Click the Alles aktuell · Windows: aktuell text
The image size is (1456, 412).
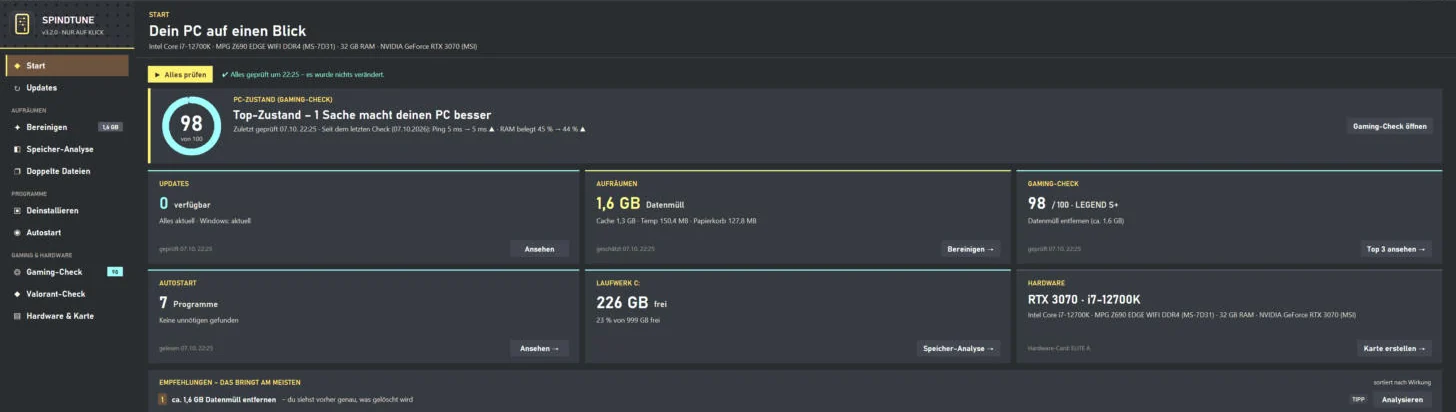pyautogui.click(x=207, y=221)
